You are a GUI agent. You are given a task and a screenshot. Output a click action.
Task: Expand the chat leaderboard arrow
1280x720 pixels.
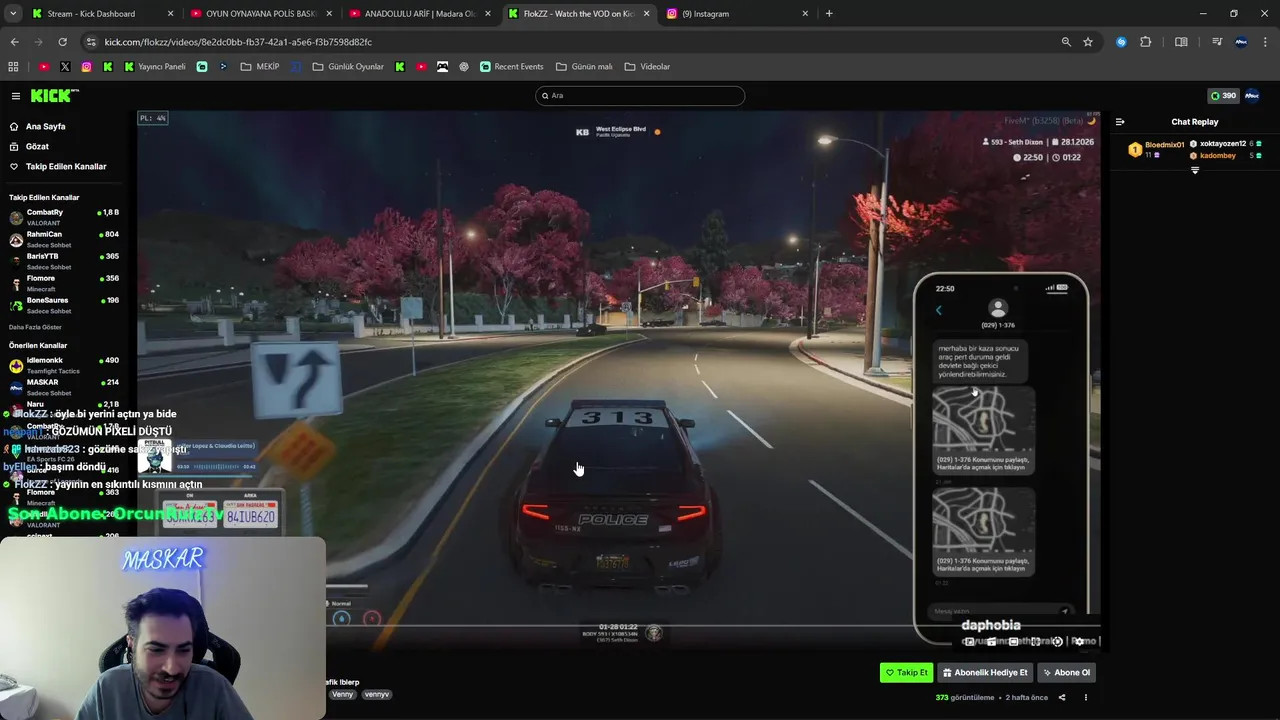pyautogui.click(x=1195, y=171)
